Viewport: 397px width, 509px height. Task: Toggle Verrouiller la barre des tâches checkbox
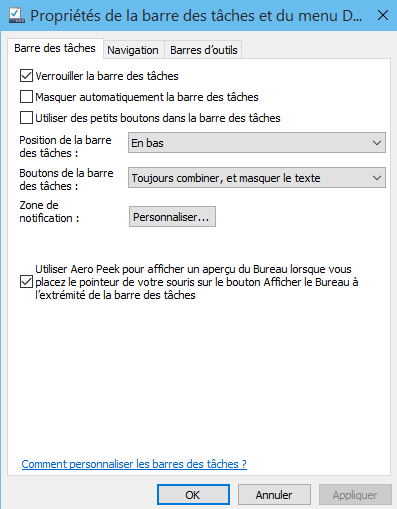point(26,76)
